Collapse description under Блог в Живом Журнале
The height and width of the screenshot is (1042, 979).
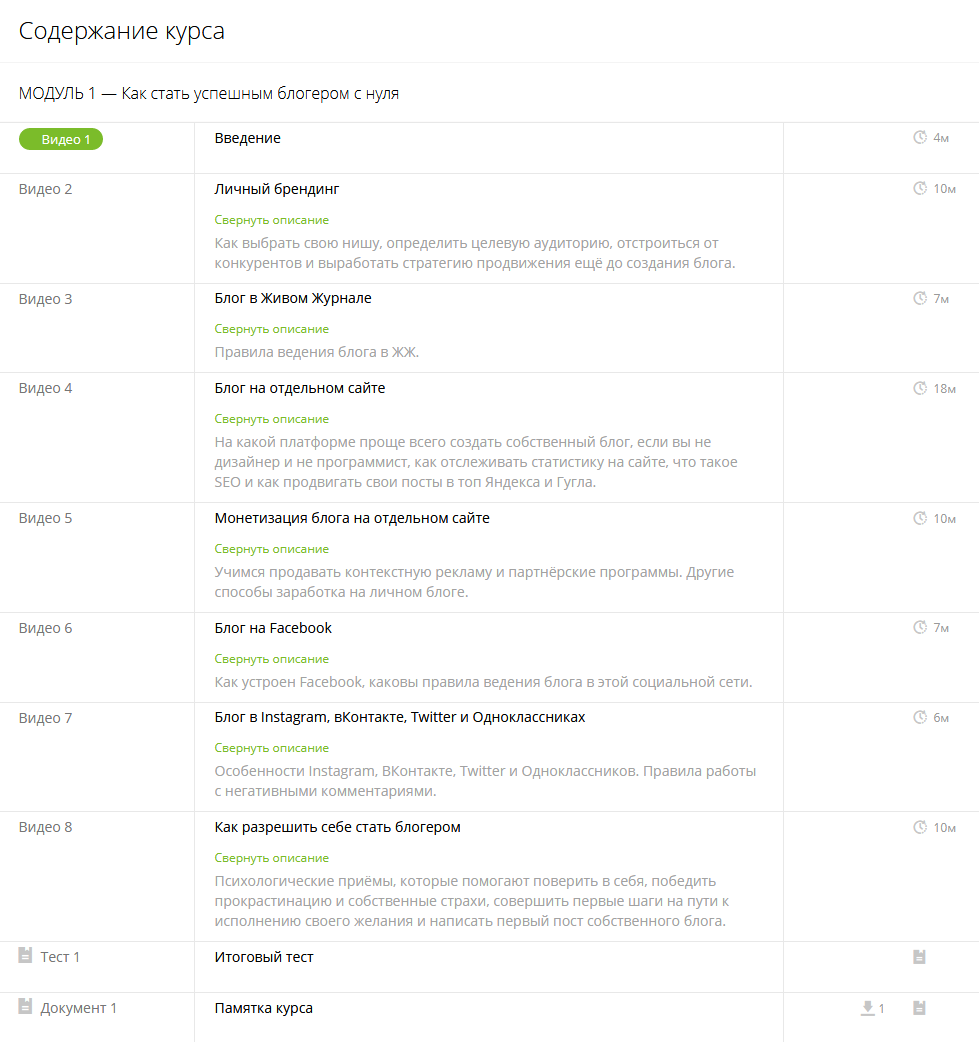[271, 329]
